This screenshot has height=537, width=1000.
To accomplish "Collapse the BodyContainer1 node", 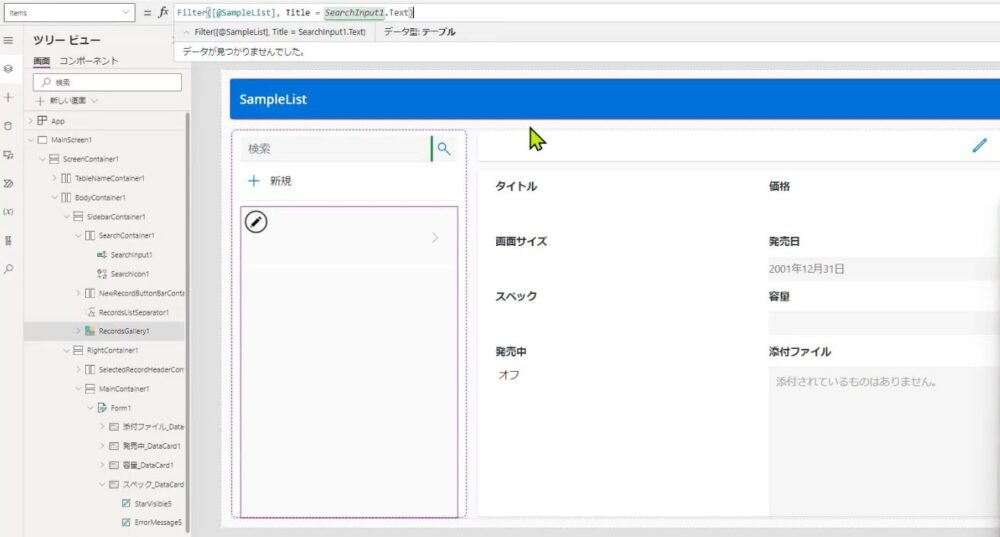I will 54,197.
